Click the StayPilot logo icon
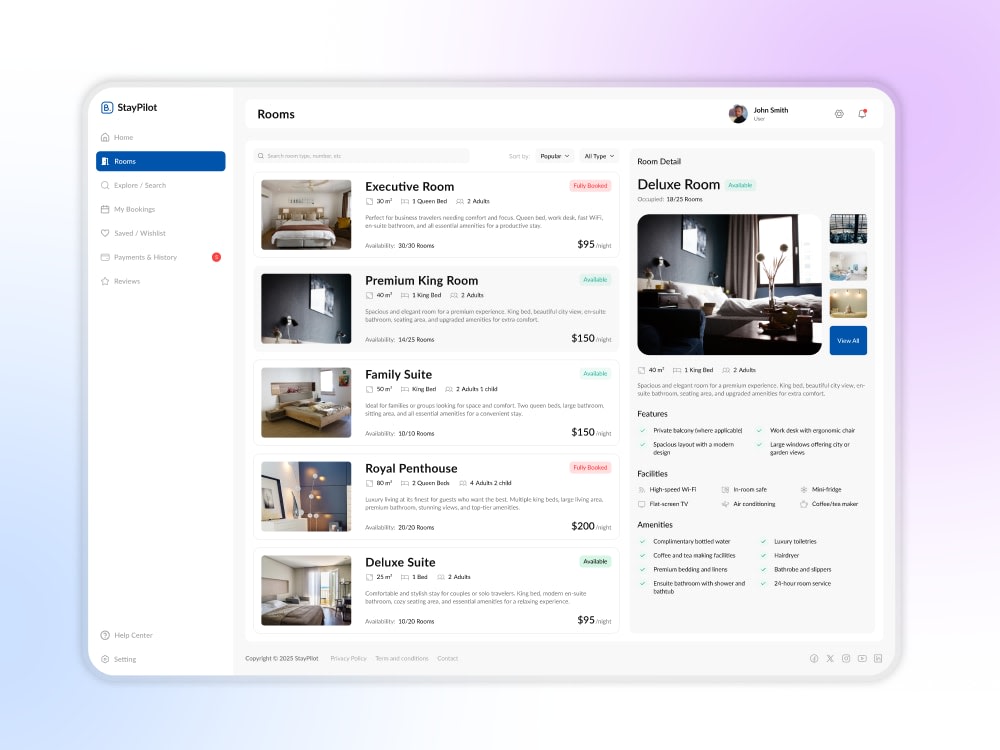The height and width of the screenshot is (750, 1000). [107, 108]
